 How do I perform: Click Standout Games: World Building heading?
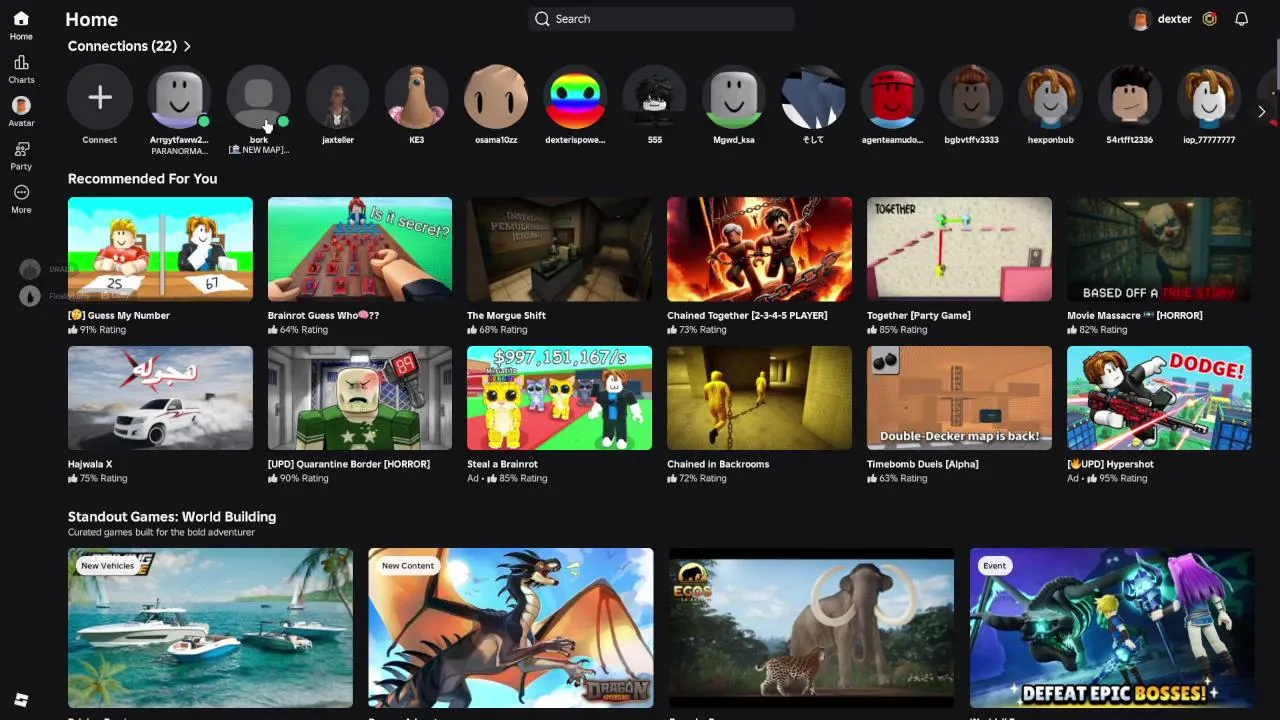click(172, 517)
